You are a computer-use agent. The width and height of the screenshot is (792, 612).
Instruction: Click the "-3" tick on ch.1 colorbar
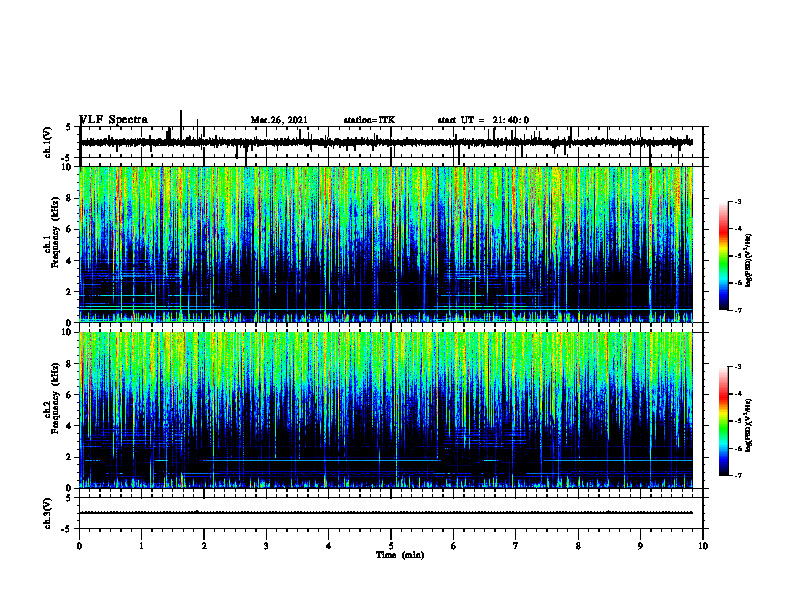(738, 201)
